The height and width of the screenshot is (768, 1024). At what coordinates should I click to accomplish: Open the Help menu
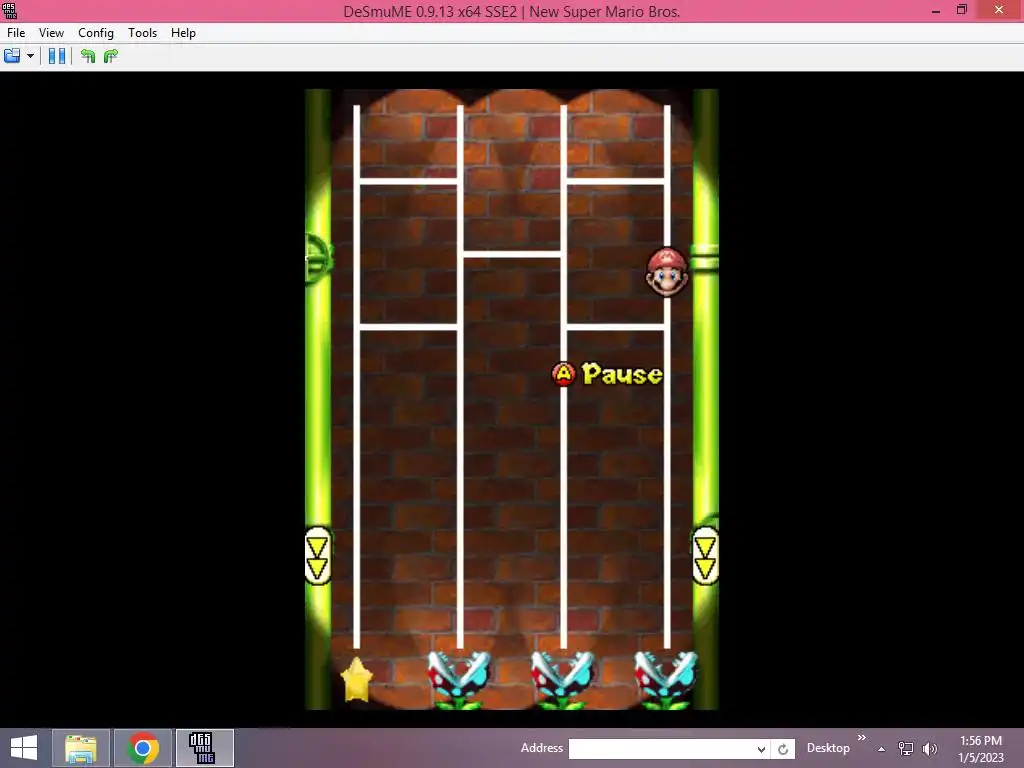tap(183, 33)
